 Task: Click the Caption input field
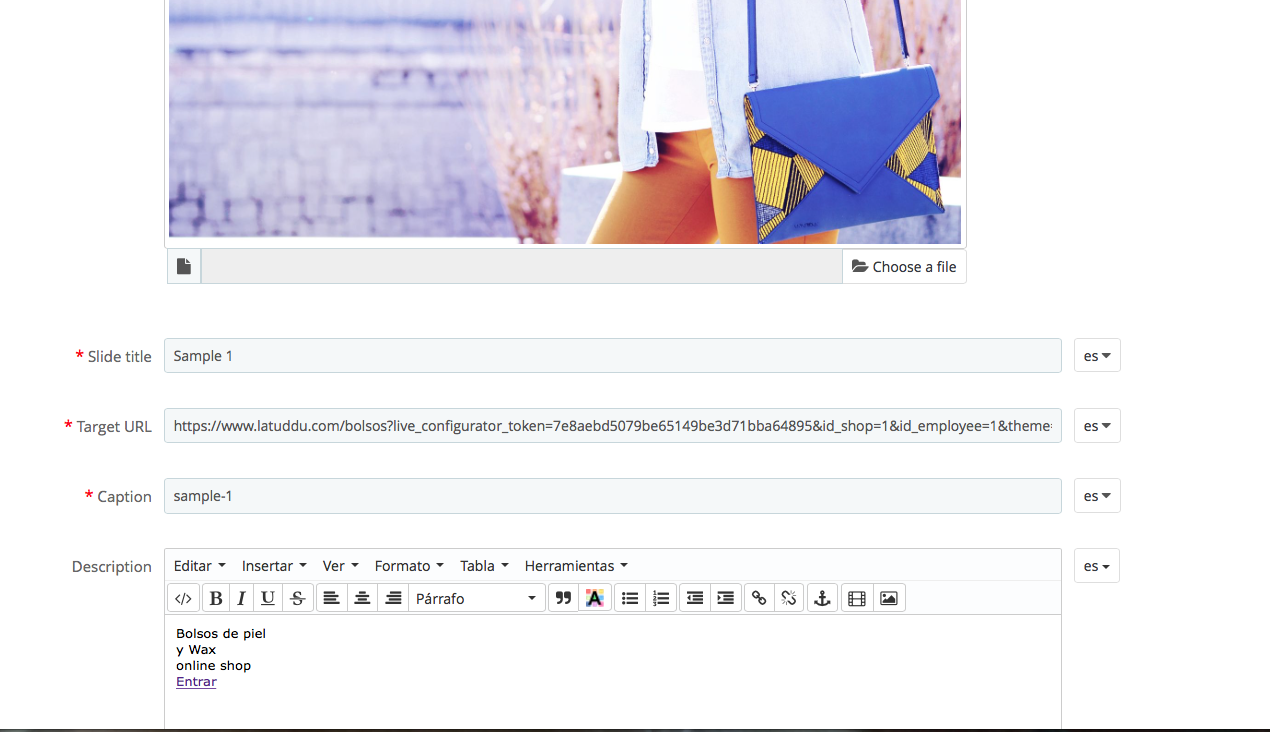click(x=613, y=495)
